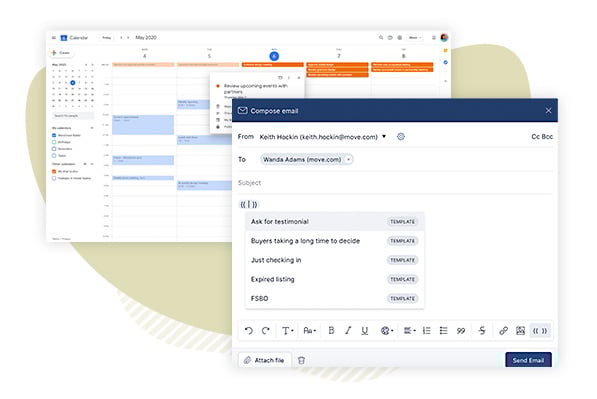
Task: Open the text color palette dropdown
Action: coord(387,330)
